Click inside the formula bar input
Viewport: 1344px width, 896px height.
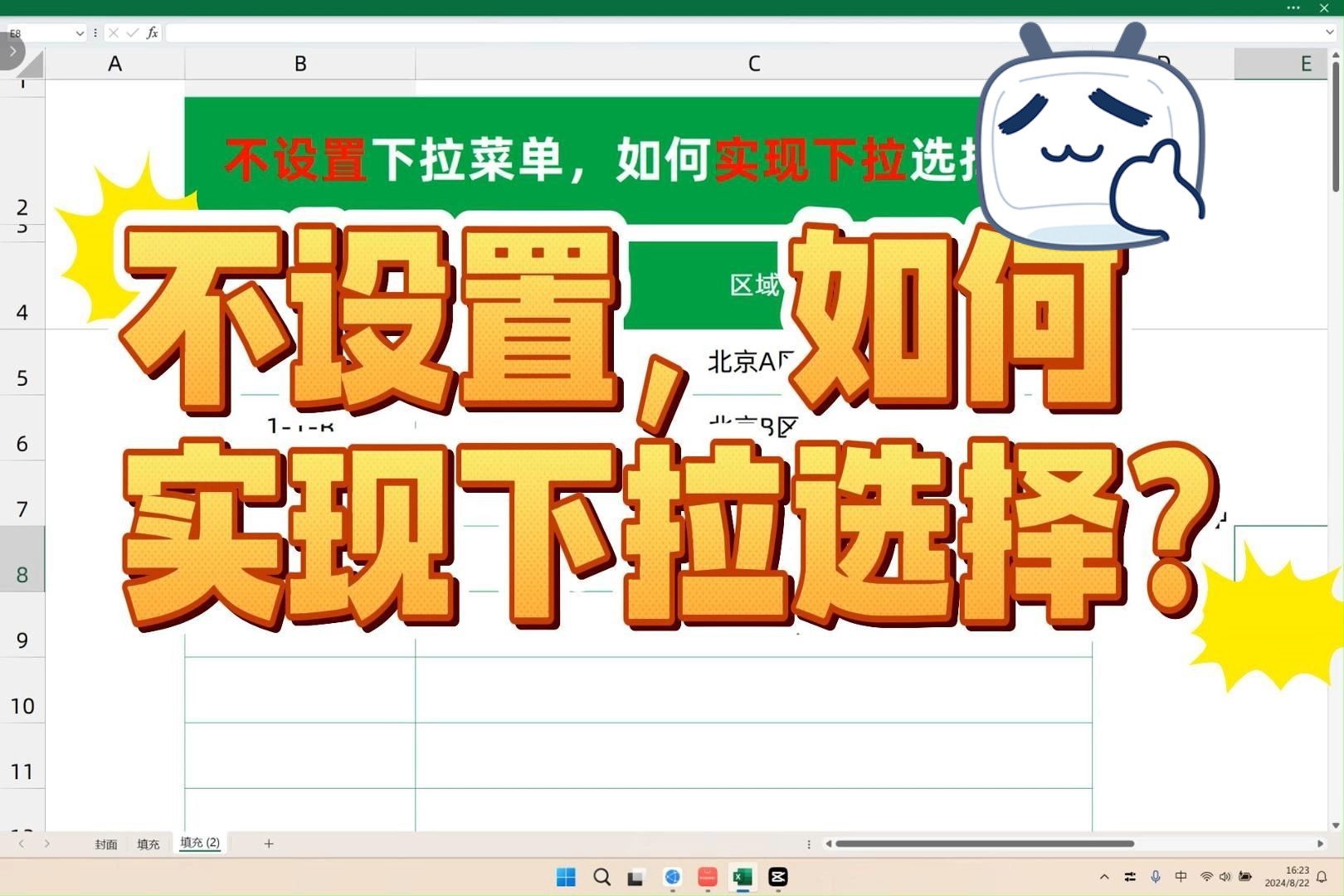coord(743,33)
